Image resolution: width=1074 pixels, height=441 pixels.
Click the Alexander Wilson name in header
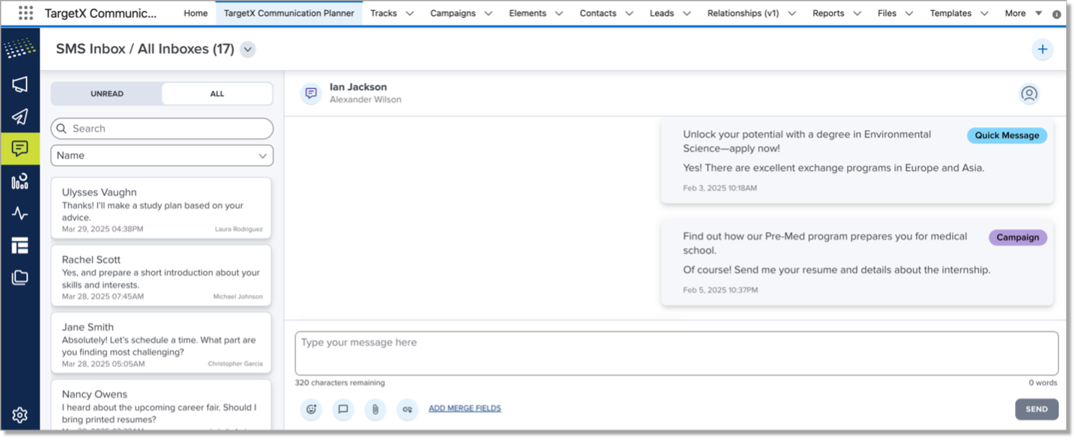click(x=365, y=100)
